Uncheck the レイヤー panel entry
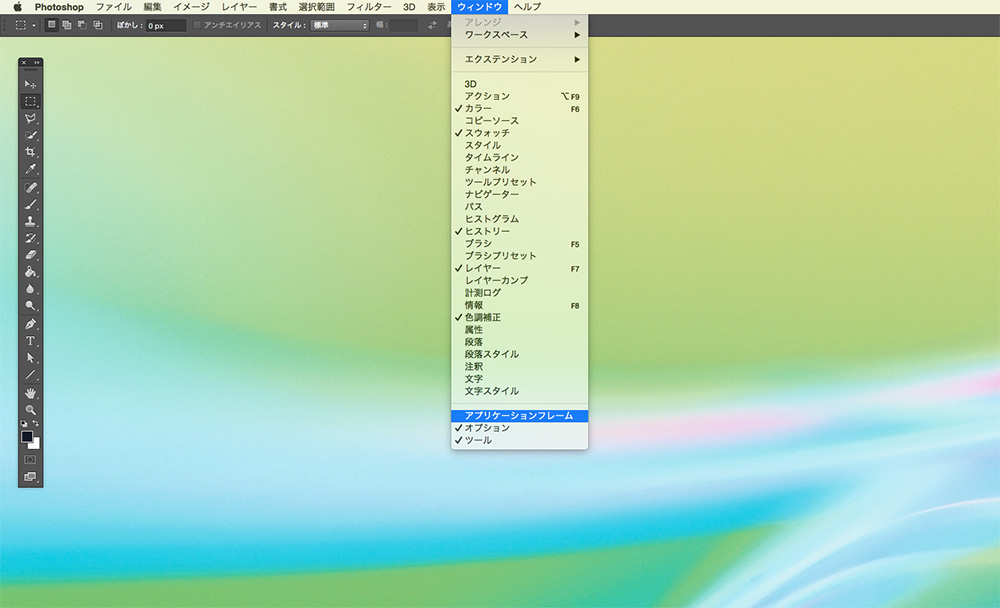Screen dimensions: 1000x608 (x=519, y=268)
